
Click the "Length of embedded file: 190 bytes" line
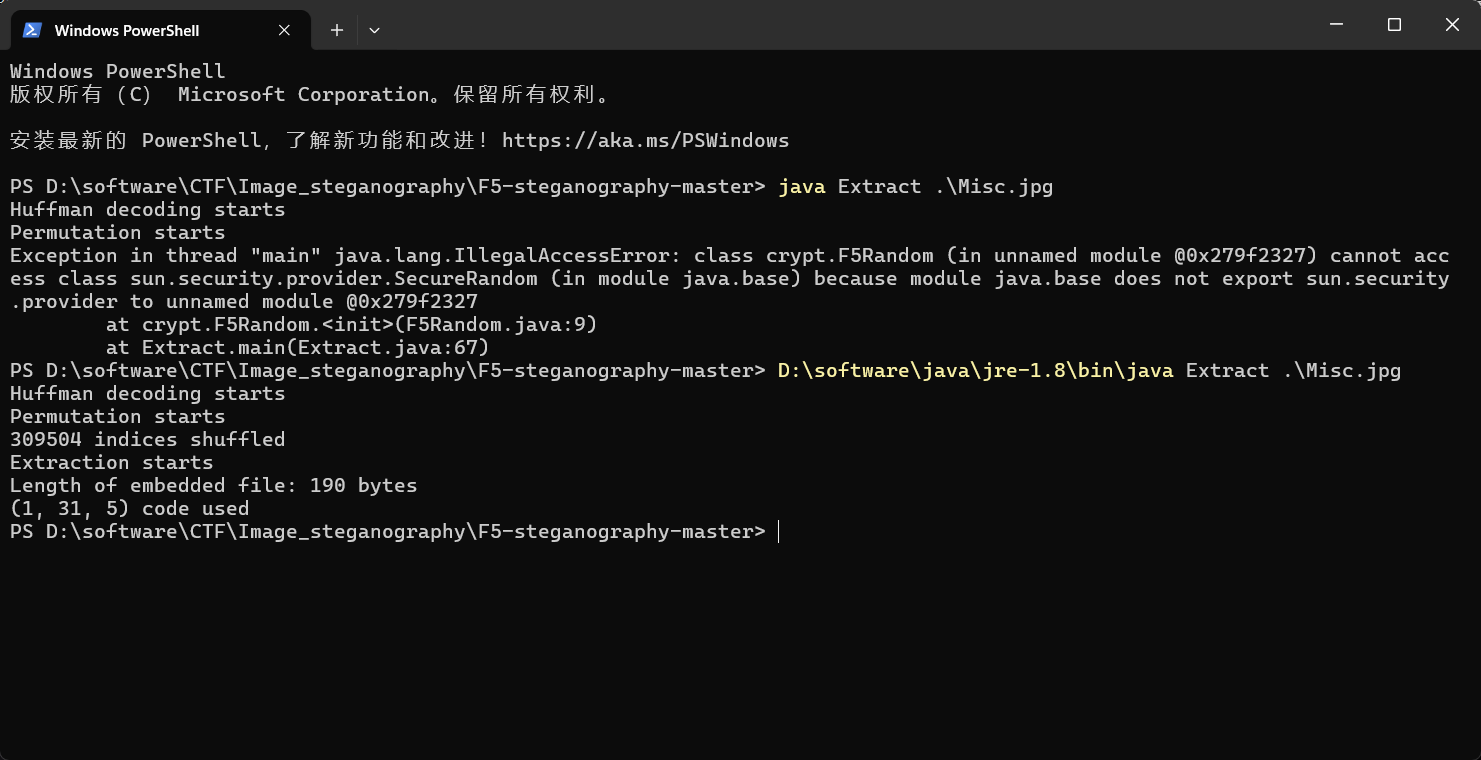[214, 486]
